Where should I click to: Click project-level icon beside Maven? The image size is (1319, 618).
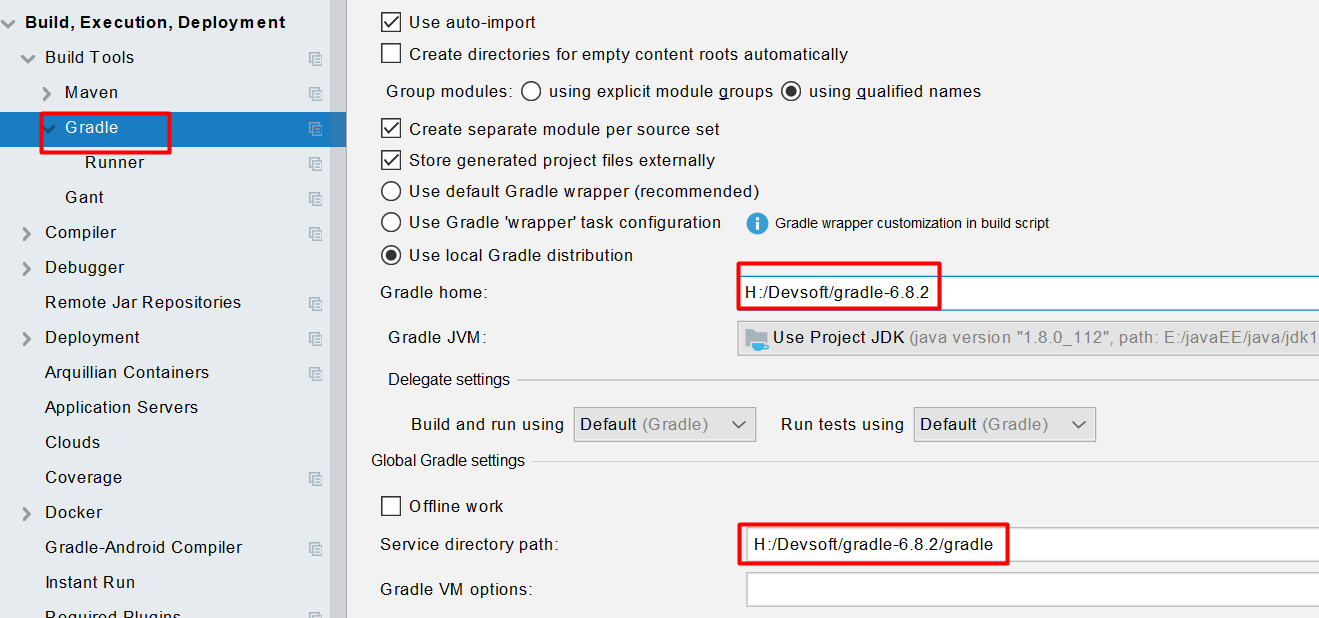coord(316,94)
